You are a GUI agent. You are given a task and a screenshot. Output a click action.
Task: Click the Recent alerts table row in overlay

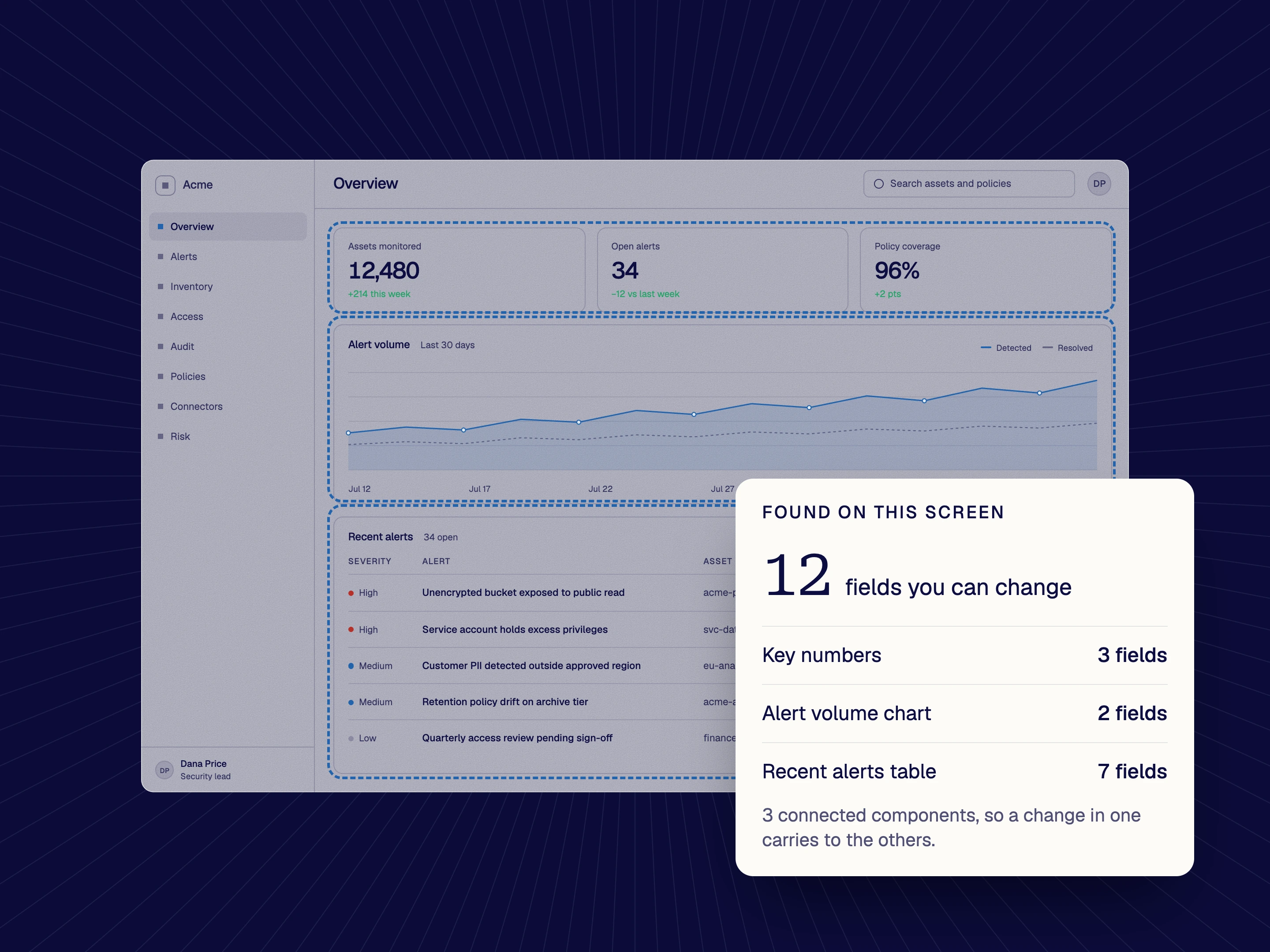[964, 771]
